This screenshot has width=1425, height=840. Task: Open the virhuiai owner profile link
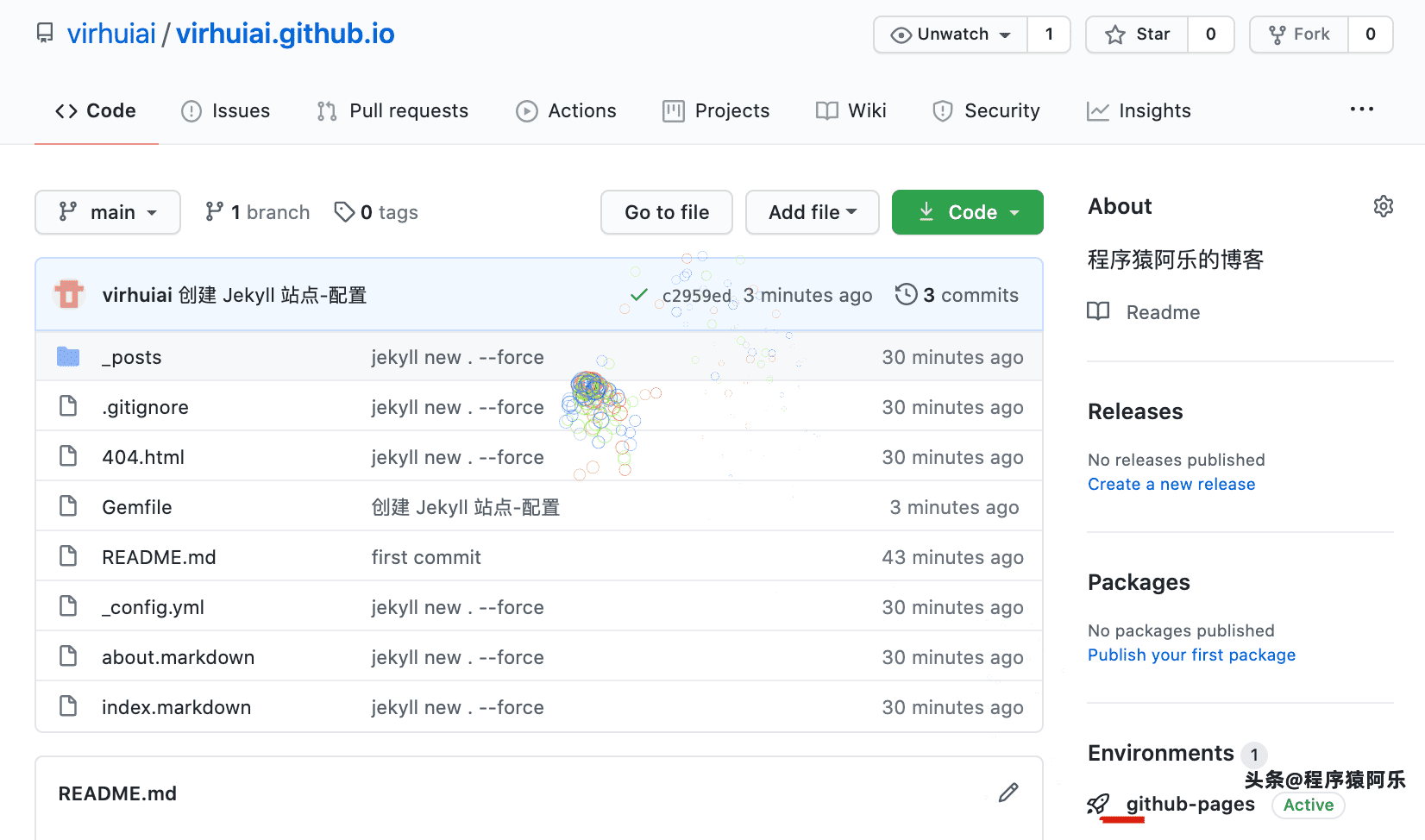pyautogui.click(x=111, y=34)
